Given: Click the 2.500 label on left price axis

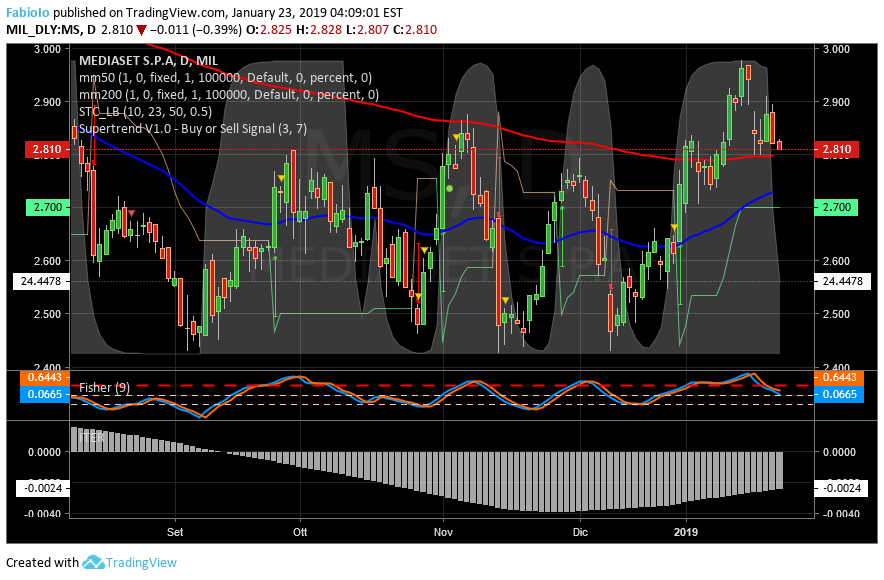Looking at the screenshot, I should coord(47,314).
